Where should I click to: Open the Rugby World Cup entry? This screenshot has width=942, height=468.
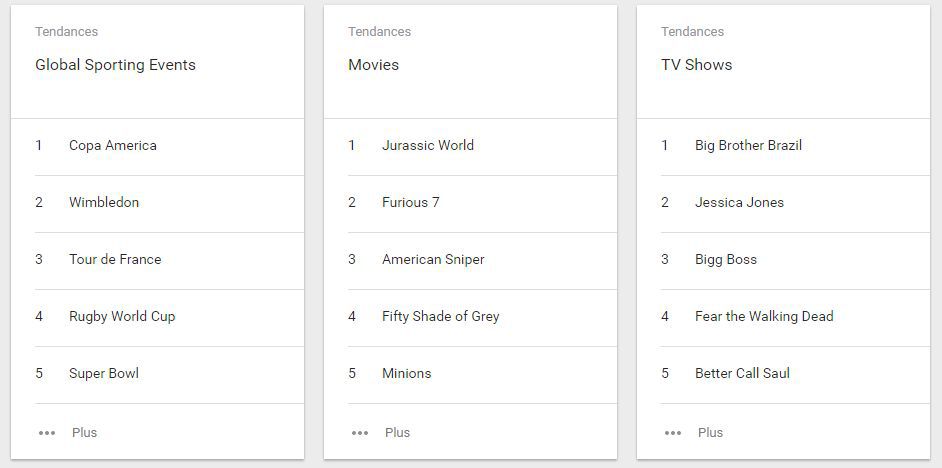click(122, 317)
